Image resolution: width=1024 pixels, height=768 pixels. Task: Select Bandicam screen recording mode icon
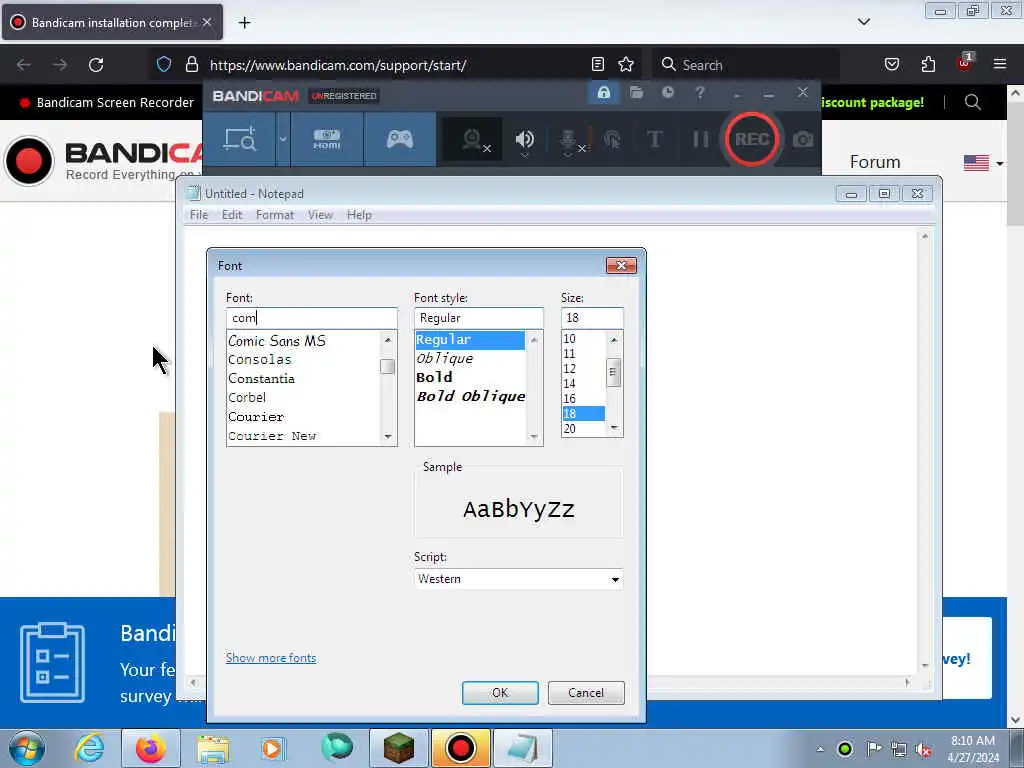(240, 139)
